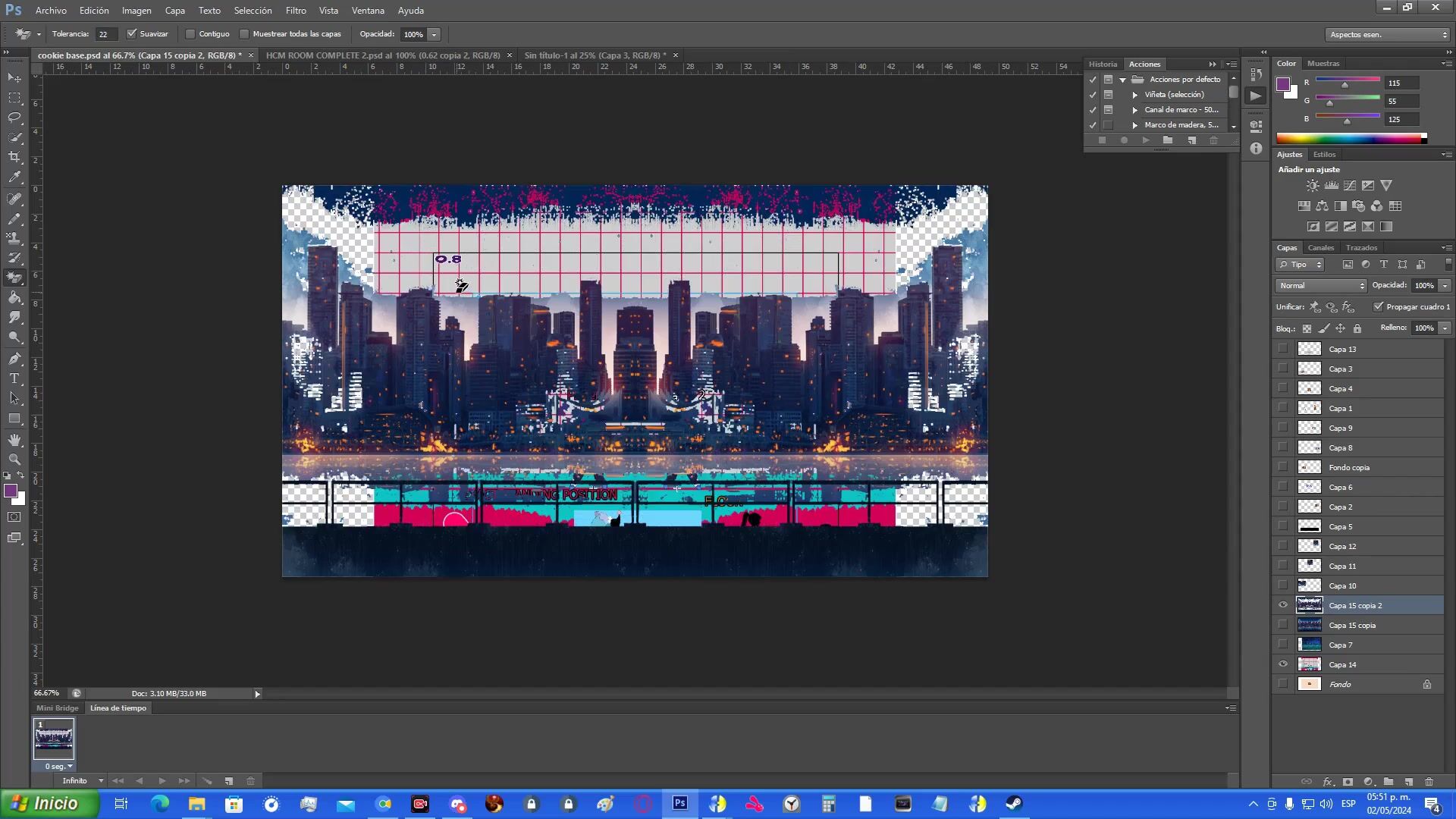
Task: Select the Horizontal Type tool
Action: [14, 378]
